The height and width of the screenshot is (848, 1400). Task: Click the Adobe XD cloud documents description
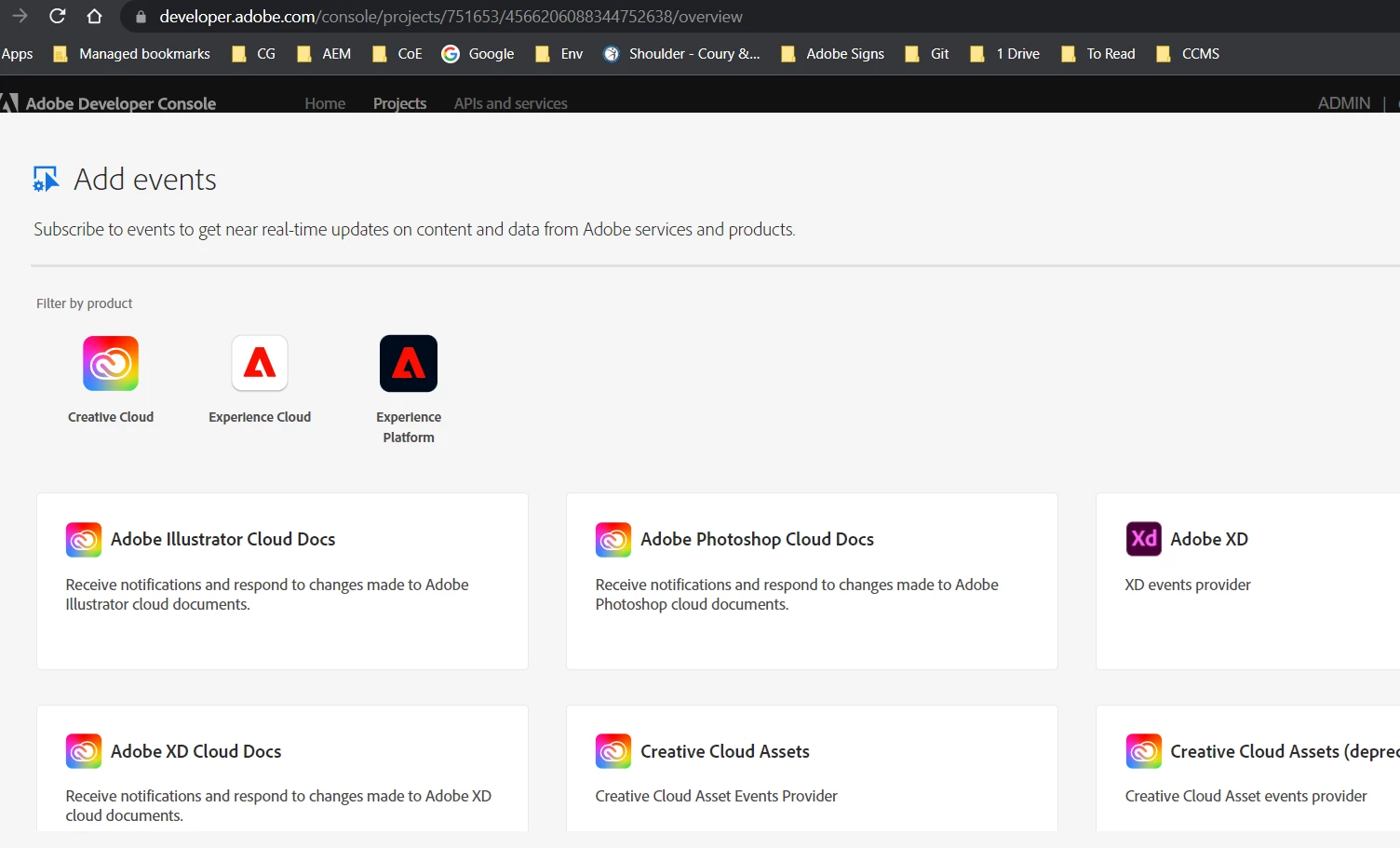coord(278,805)
